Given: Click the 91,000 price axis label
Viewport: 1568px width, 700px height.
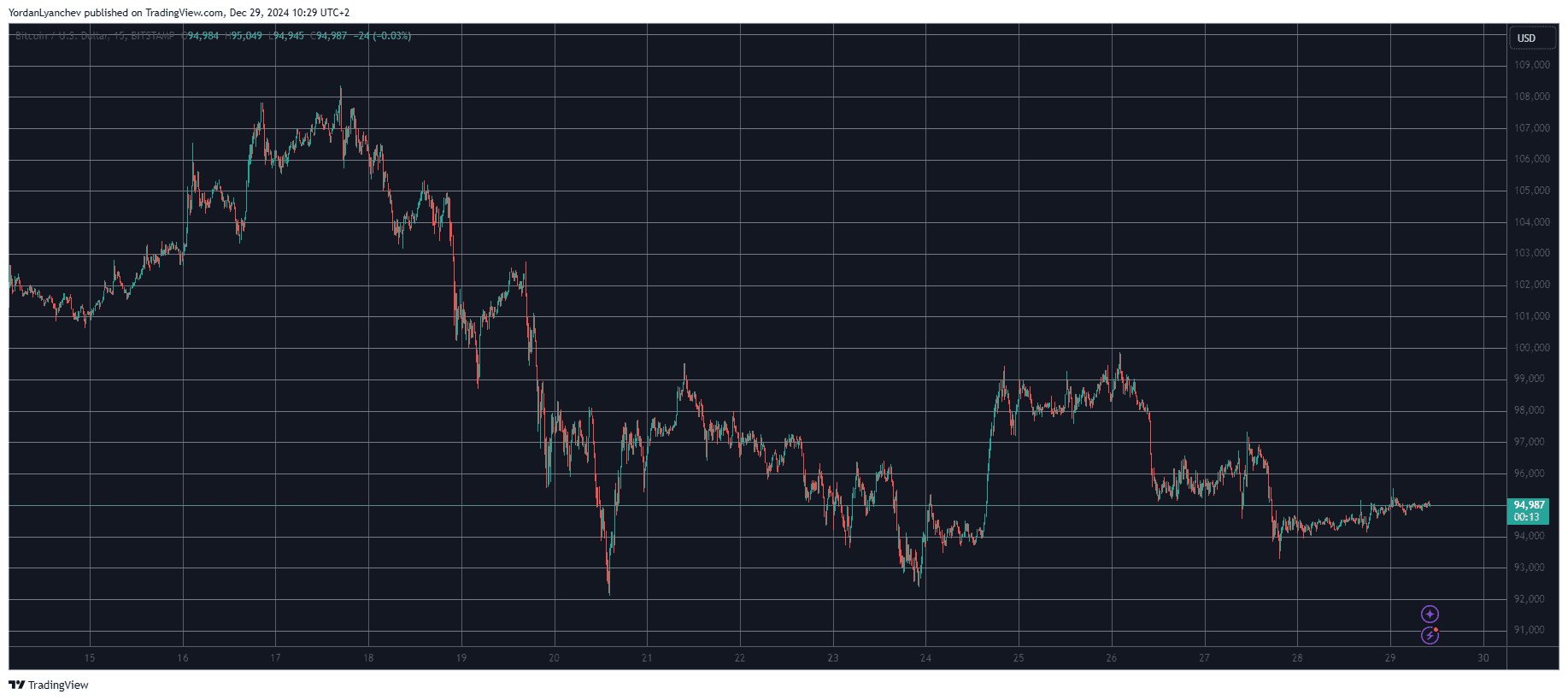Looking at the screenshot, I should pos(1530,630).
